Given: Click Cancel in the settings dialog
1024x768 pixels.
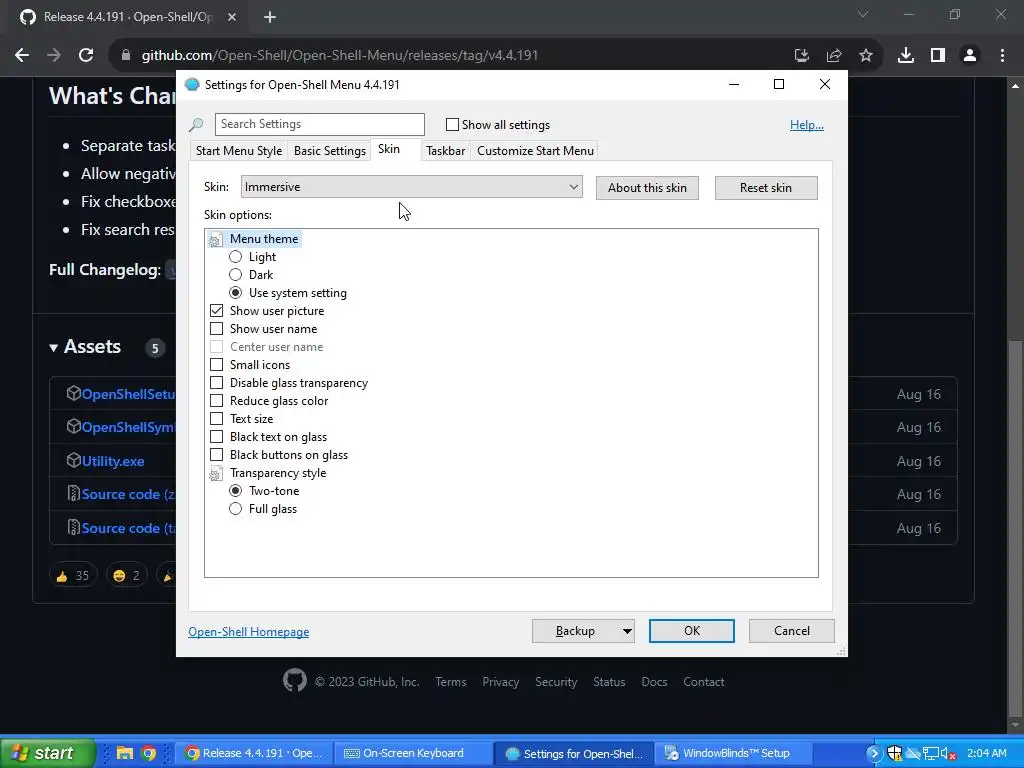Looking at the screenshot, I should [x=792, y=631].
